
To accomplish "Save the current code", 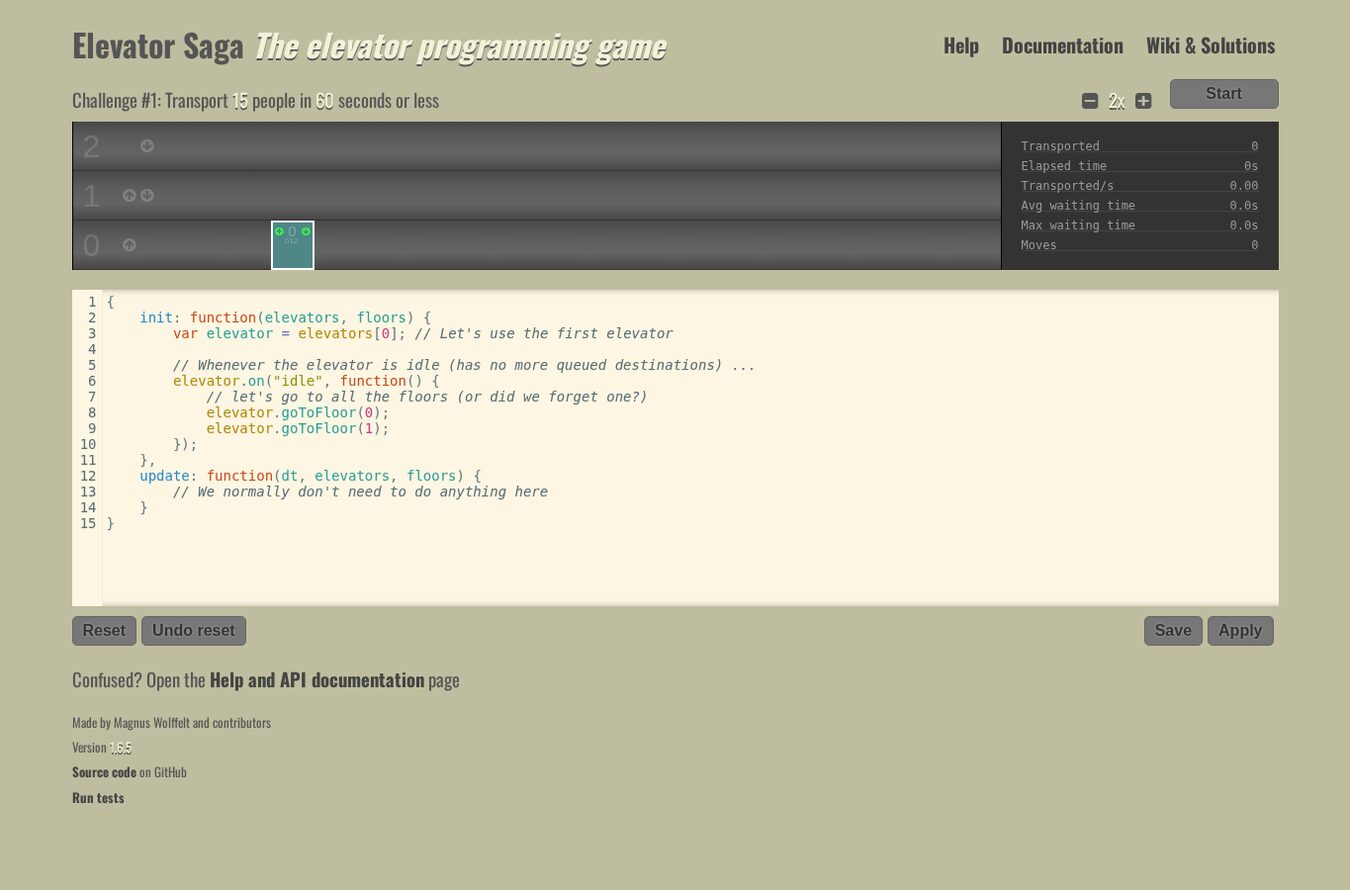I will coord(1173,631).
